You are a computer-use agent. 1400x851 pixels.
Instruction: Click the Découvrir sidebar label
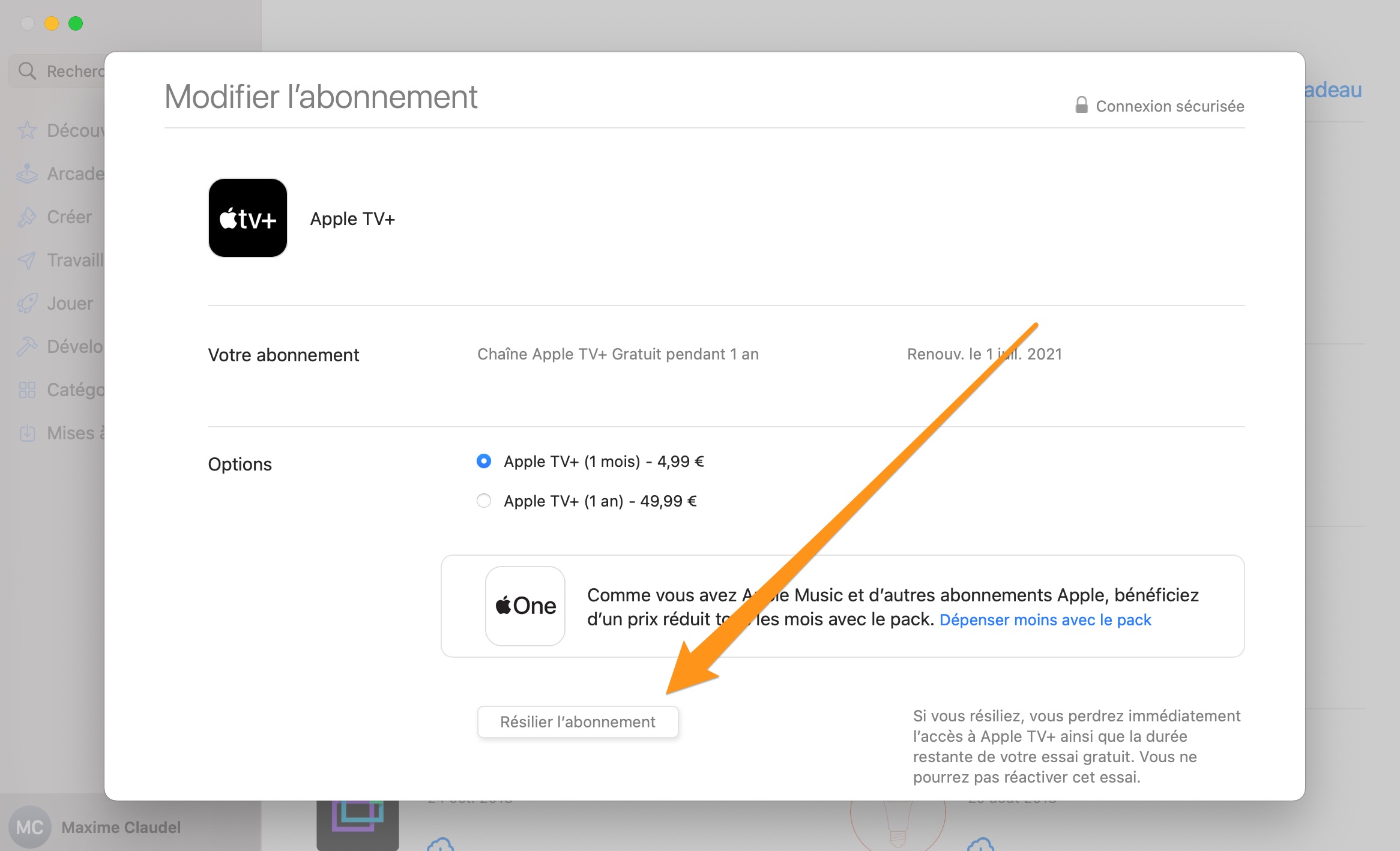[x=76, y=130]
